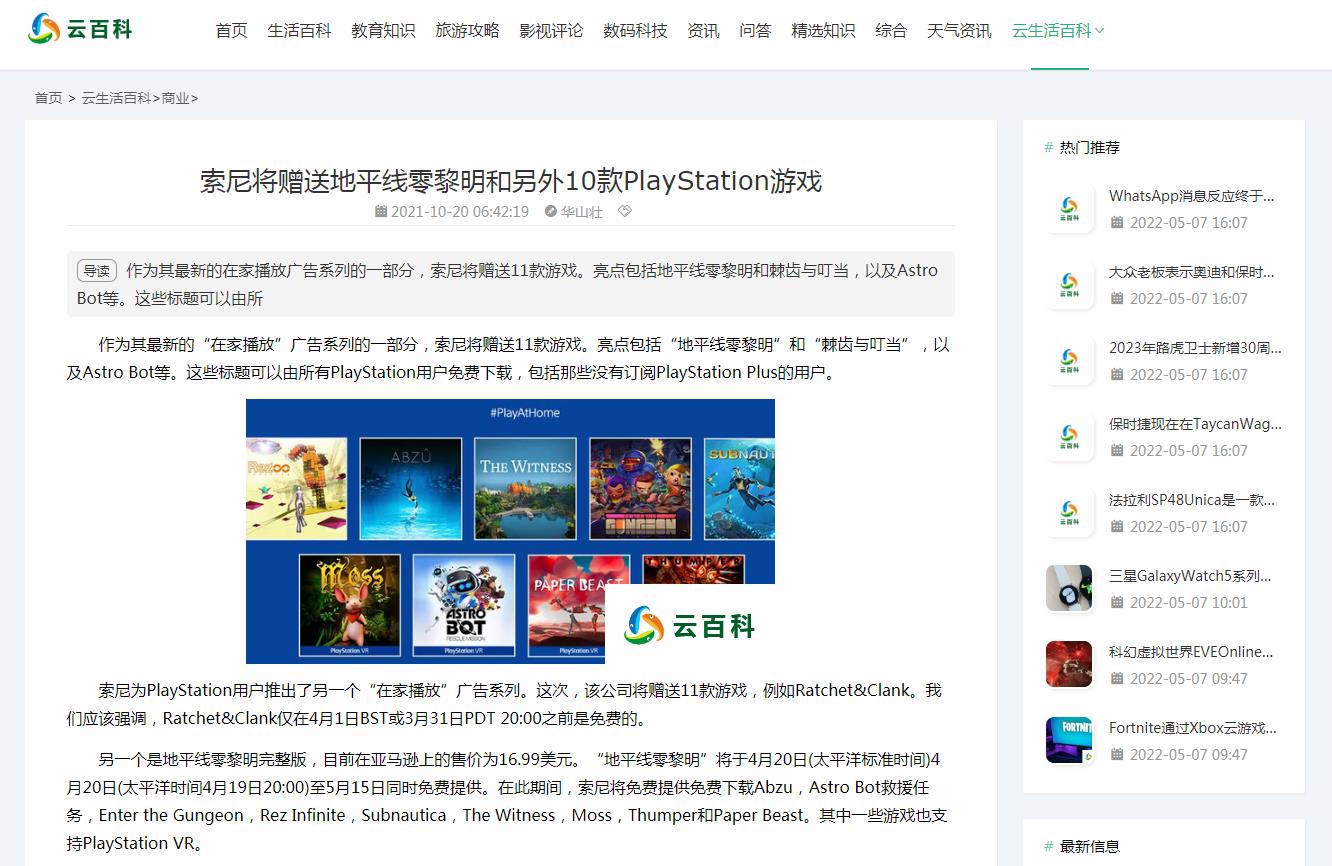Click calendar icon beside GalaxyWatch5 article date
Viewport: 1332px width, 866px height.
coord(1117,602)
